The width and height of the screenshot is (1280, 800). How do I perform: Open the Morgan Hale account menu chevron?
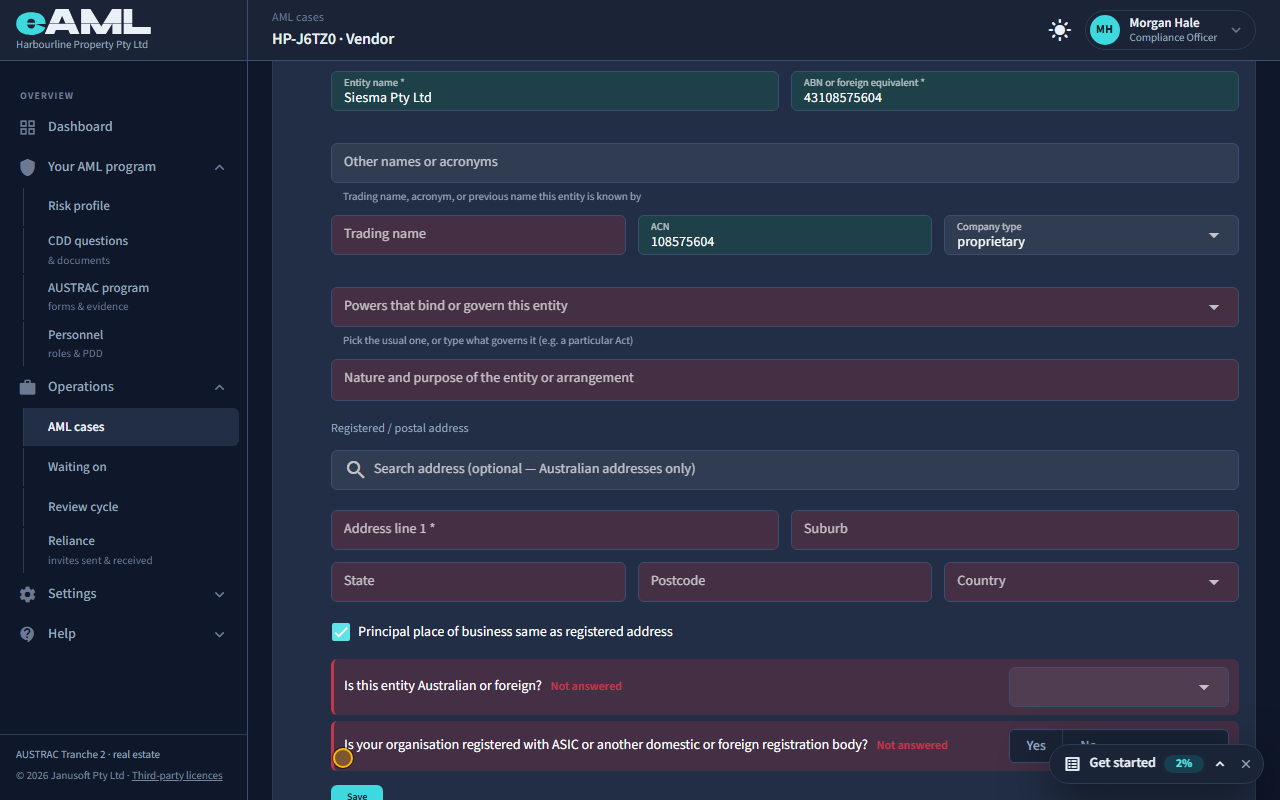1236,30
